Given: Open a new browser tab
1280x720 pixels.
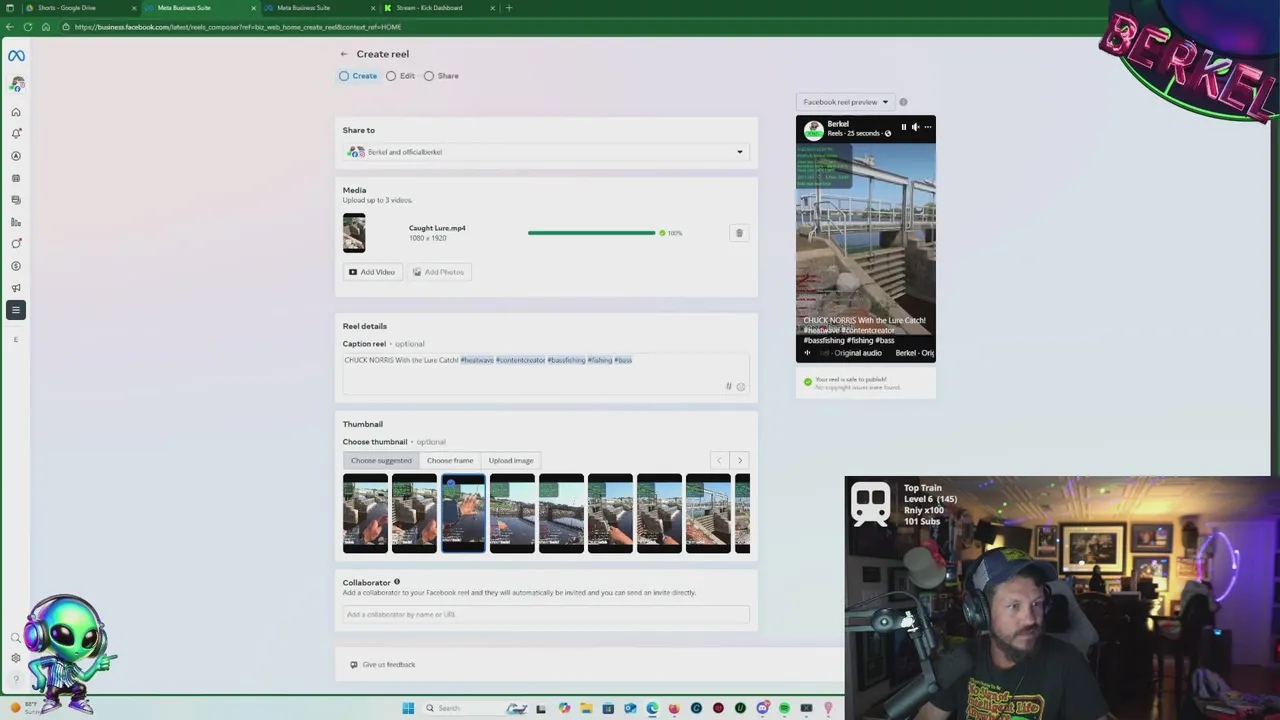Looking at the screenshot, I should [509, 8].
